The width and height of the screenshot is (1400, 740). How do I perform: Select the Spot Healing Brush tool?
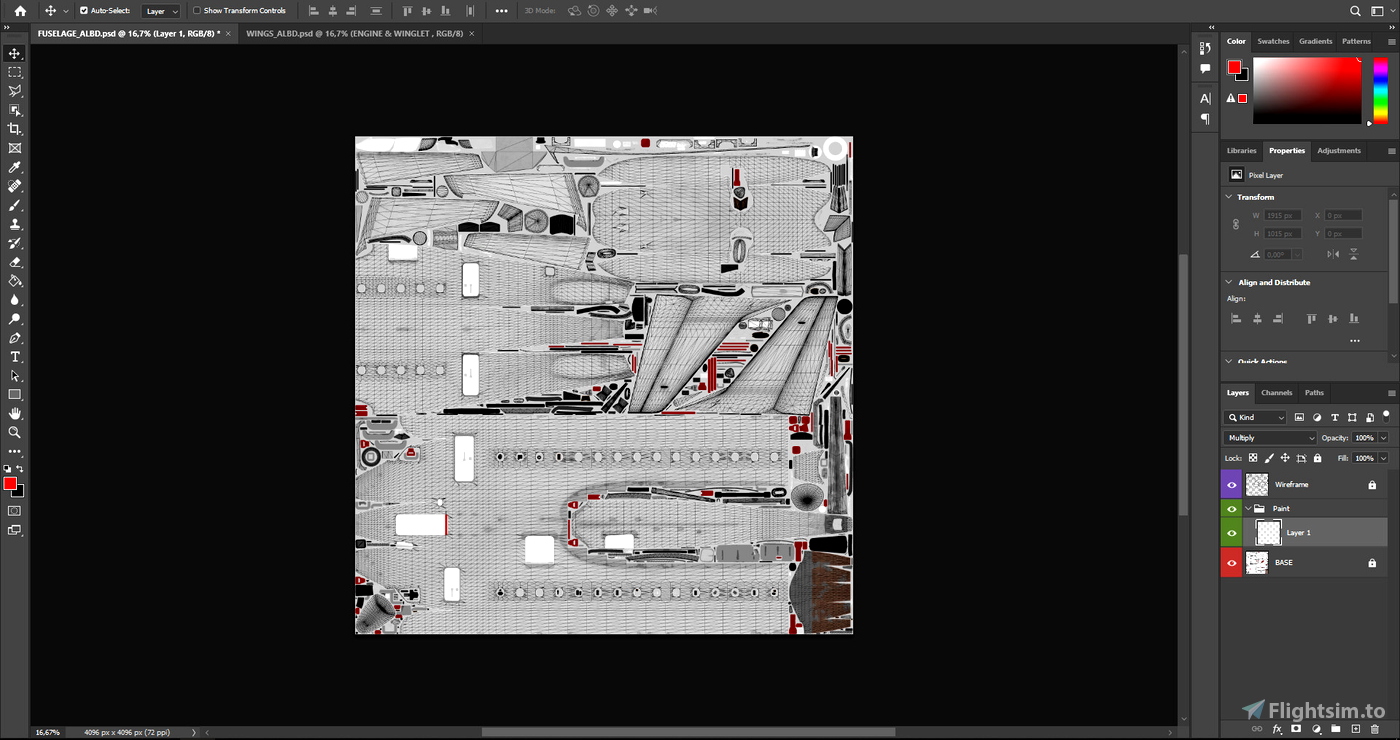(15, 186)
